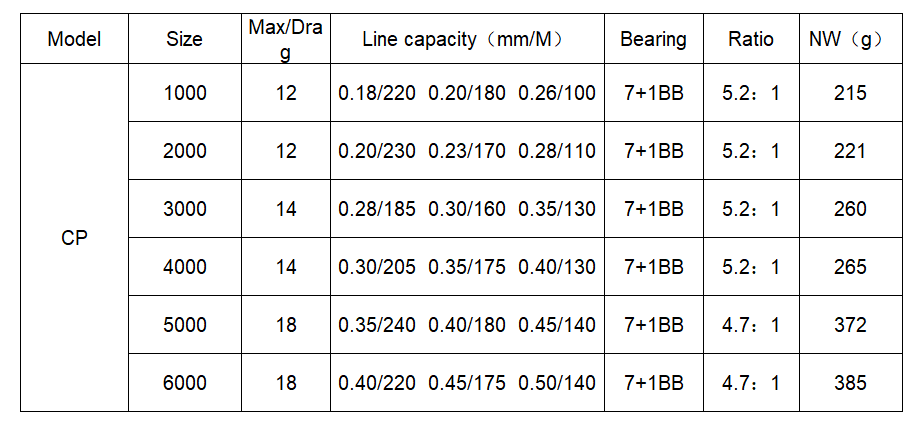Select the size 4000 cell
Image resolution: width=914 pixels, height=426 pixels.
pos(184,267)
